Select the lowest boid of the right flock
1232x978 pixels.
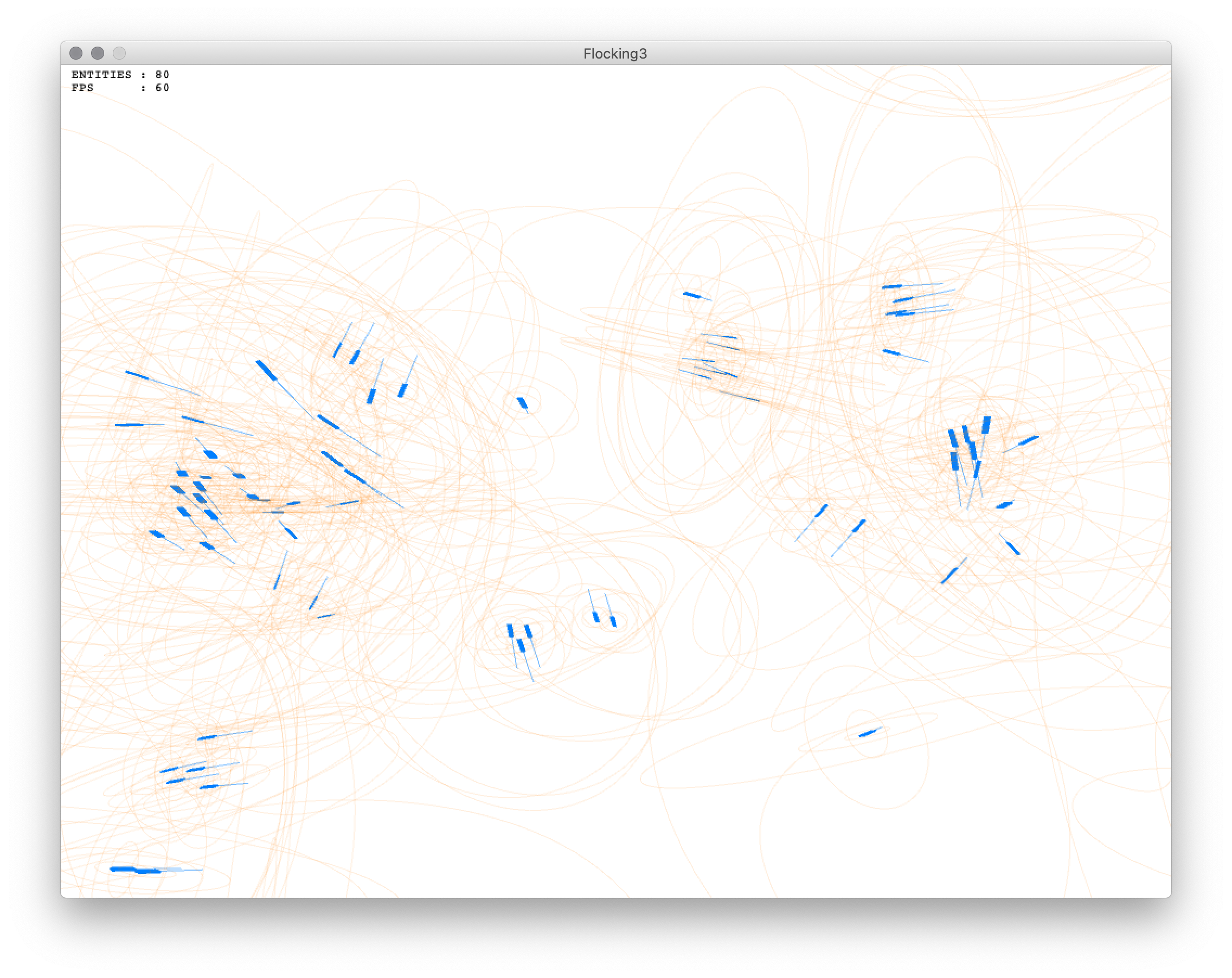949,575
